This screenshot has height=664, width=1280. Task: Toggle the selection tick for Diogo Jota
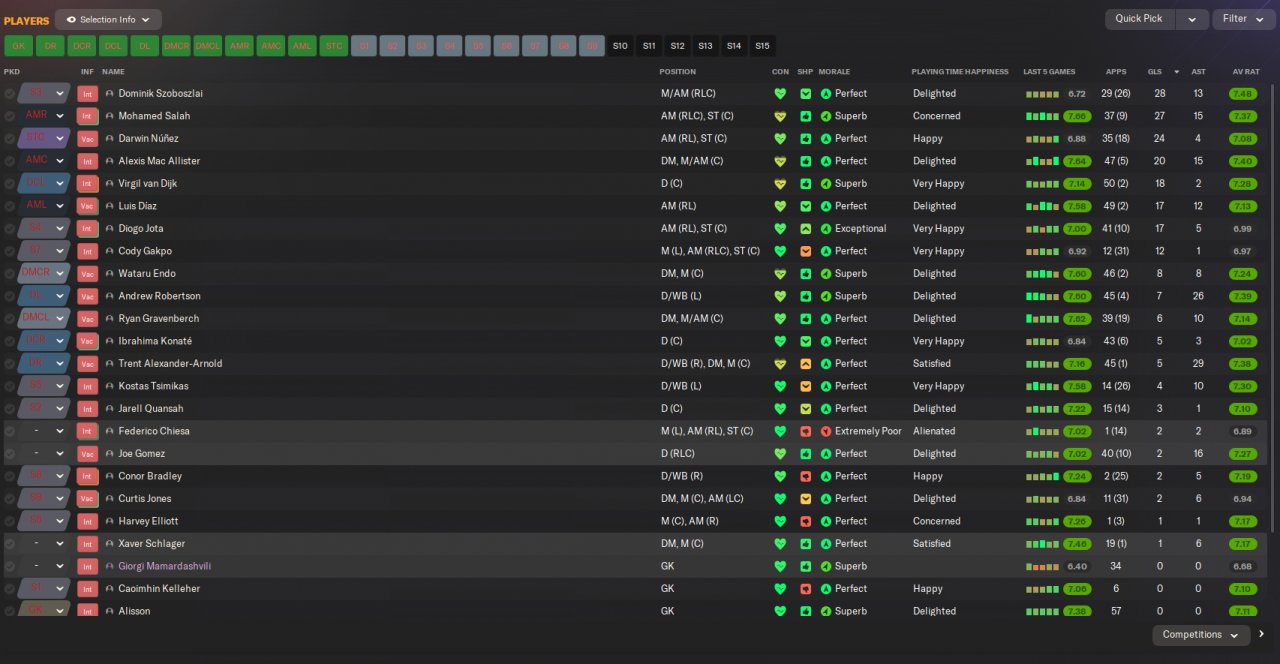click(10, 229)
